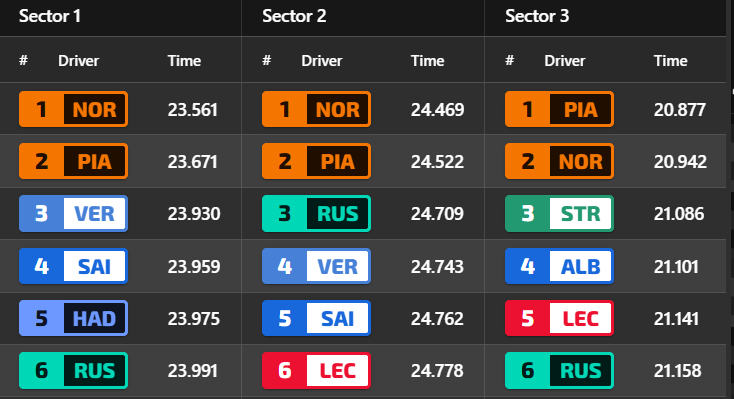Select PIA badge ranked first in Sector 3

559,109
